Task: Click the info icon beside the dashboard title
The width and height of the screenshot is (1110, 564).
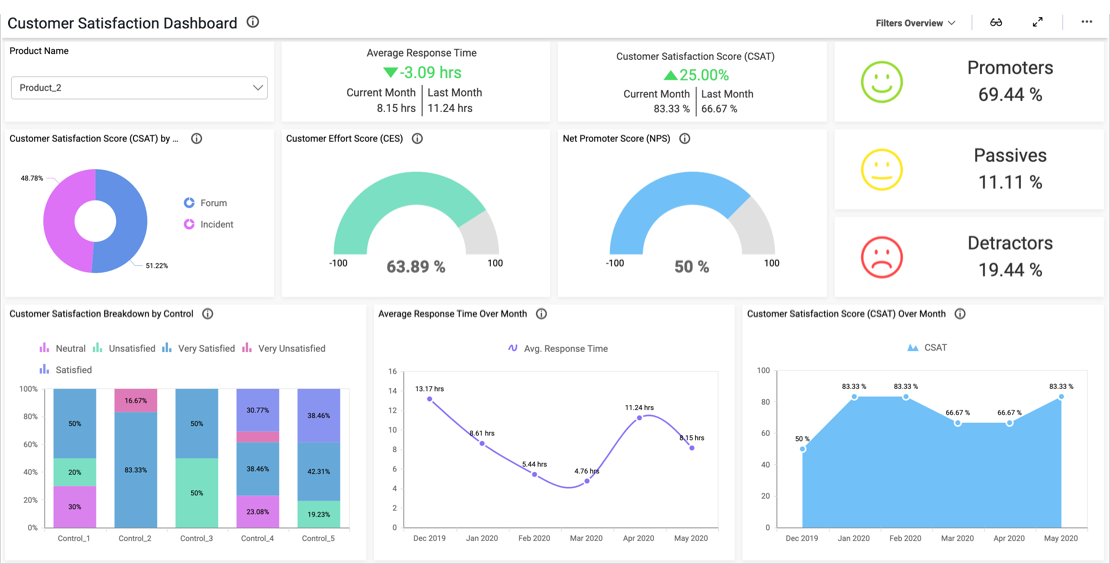Action: pos(253,22)
